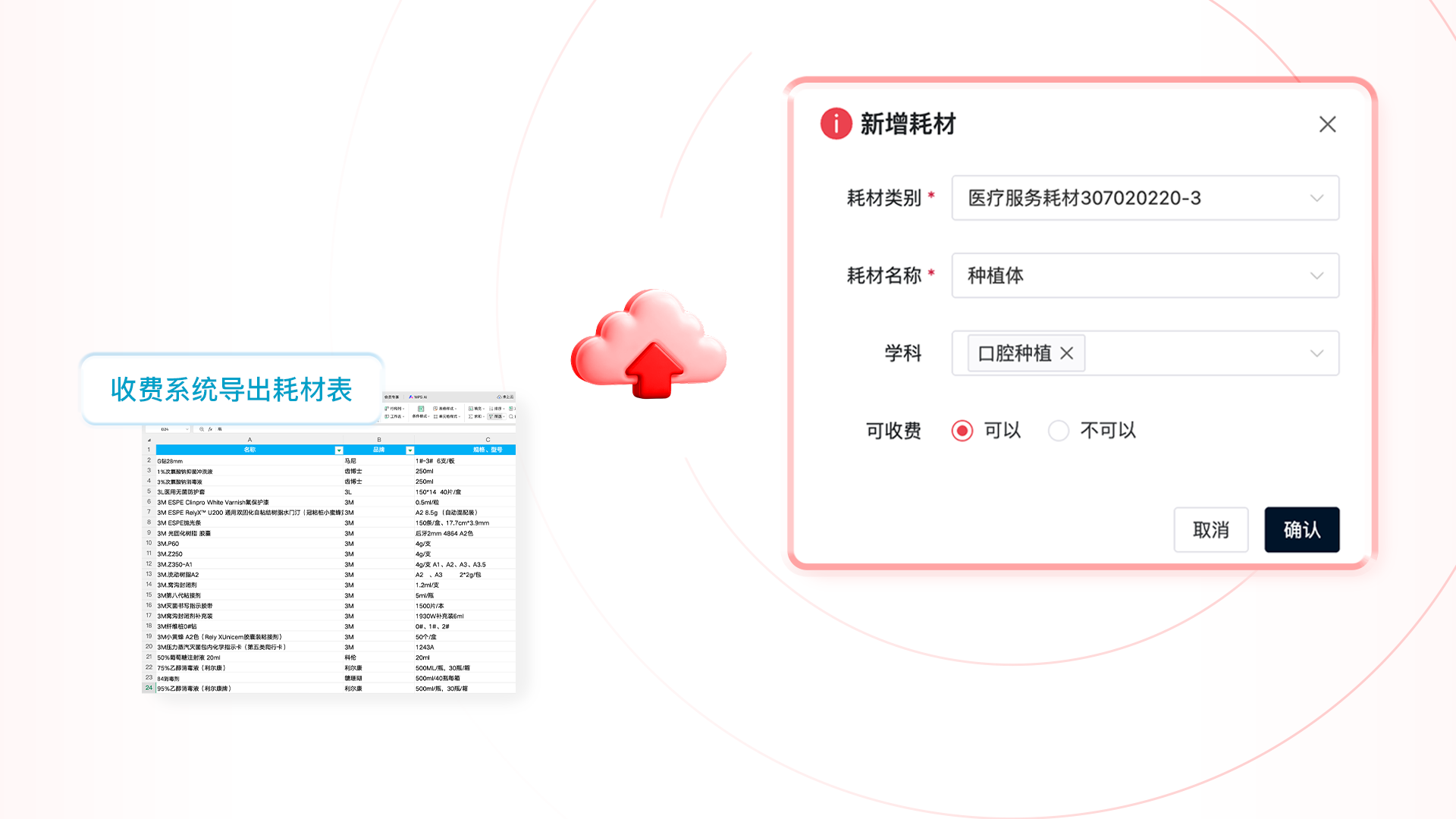Open the 条件格式 conditional formatting tool
Image resolution: width=1456 pixels, height=819 pixels.
point(421,413)
